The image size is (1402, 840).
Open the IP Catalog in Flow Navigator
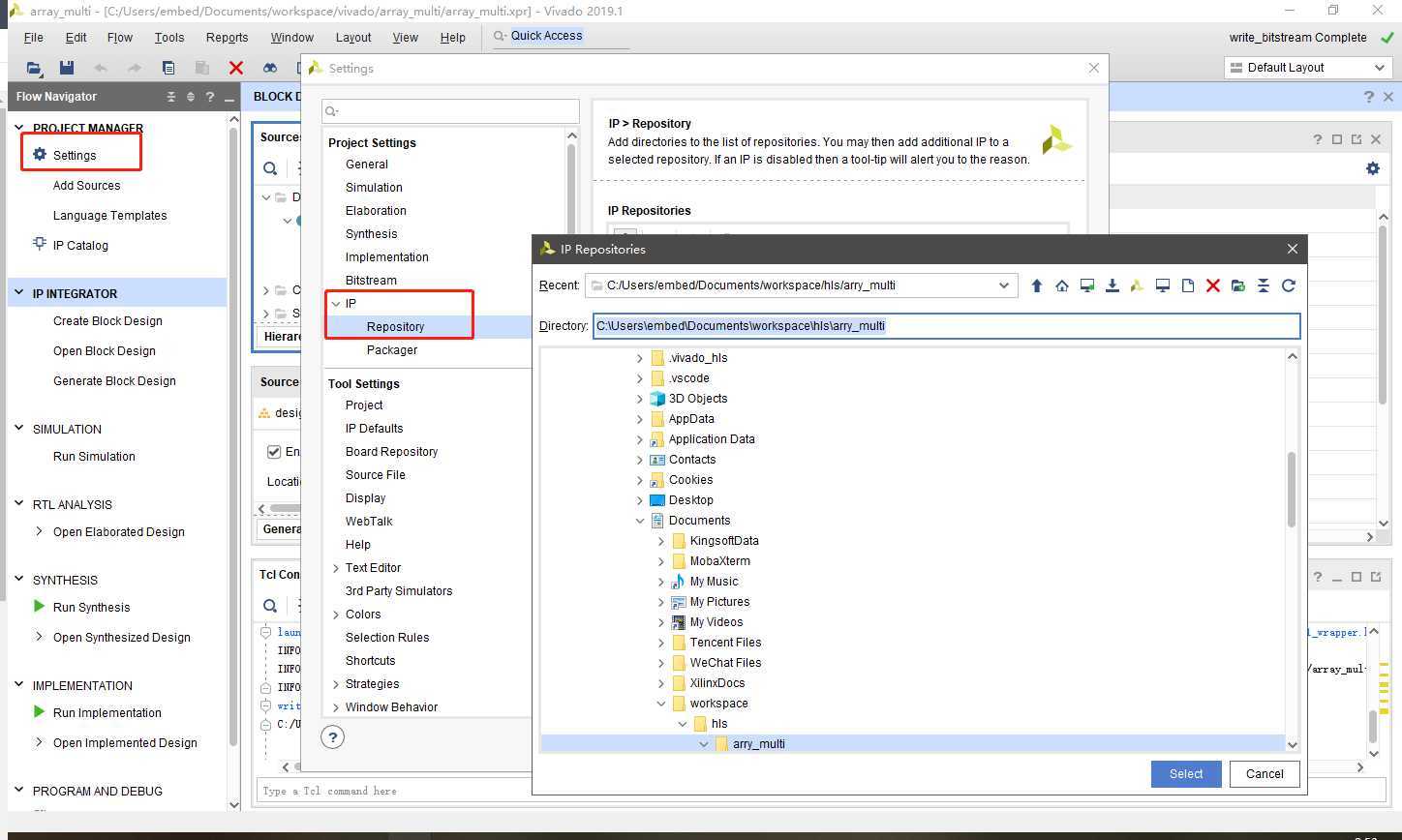pyautogui.click(x=80, y=245)
